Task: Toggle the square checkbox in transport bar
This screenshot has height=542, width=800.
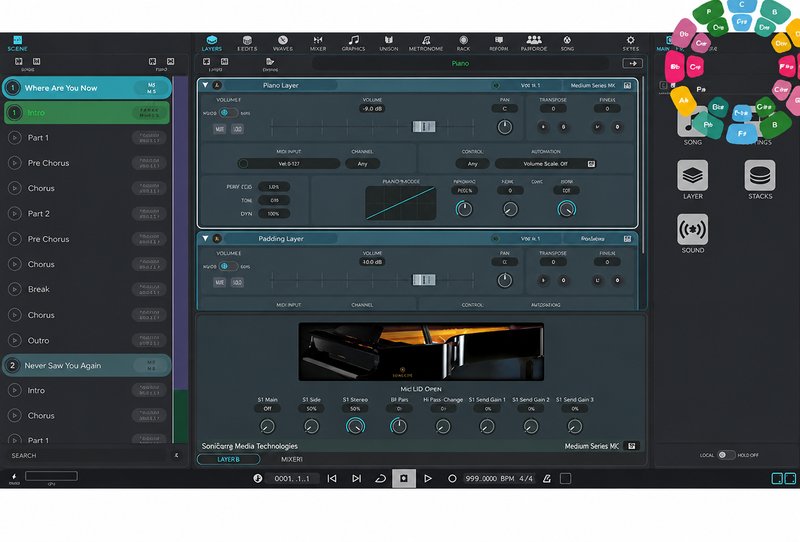Action: click(x=565, y=479)
